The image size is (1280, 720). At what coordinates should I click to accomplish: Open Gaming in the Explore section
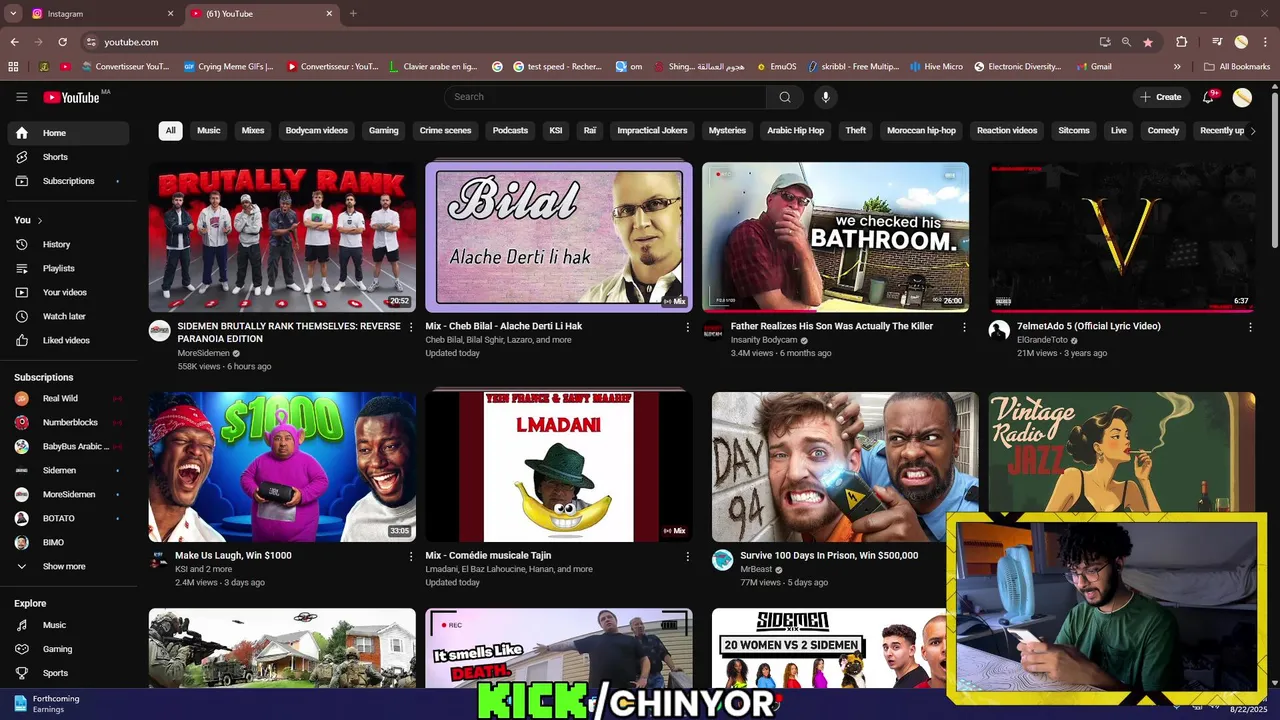(x=68, y=649)
